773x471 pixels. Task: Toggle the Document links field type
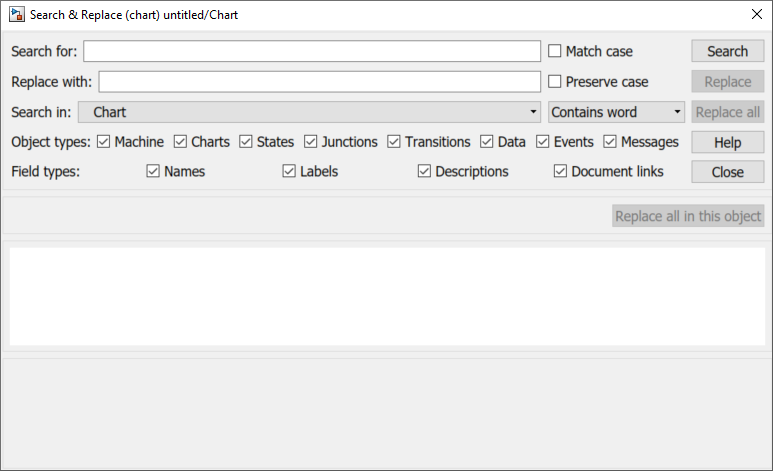click(x=561, y=172)
